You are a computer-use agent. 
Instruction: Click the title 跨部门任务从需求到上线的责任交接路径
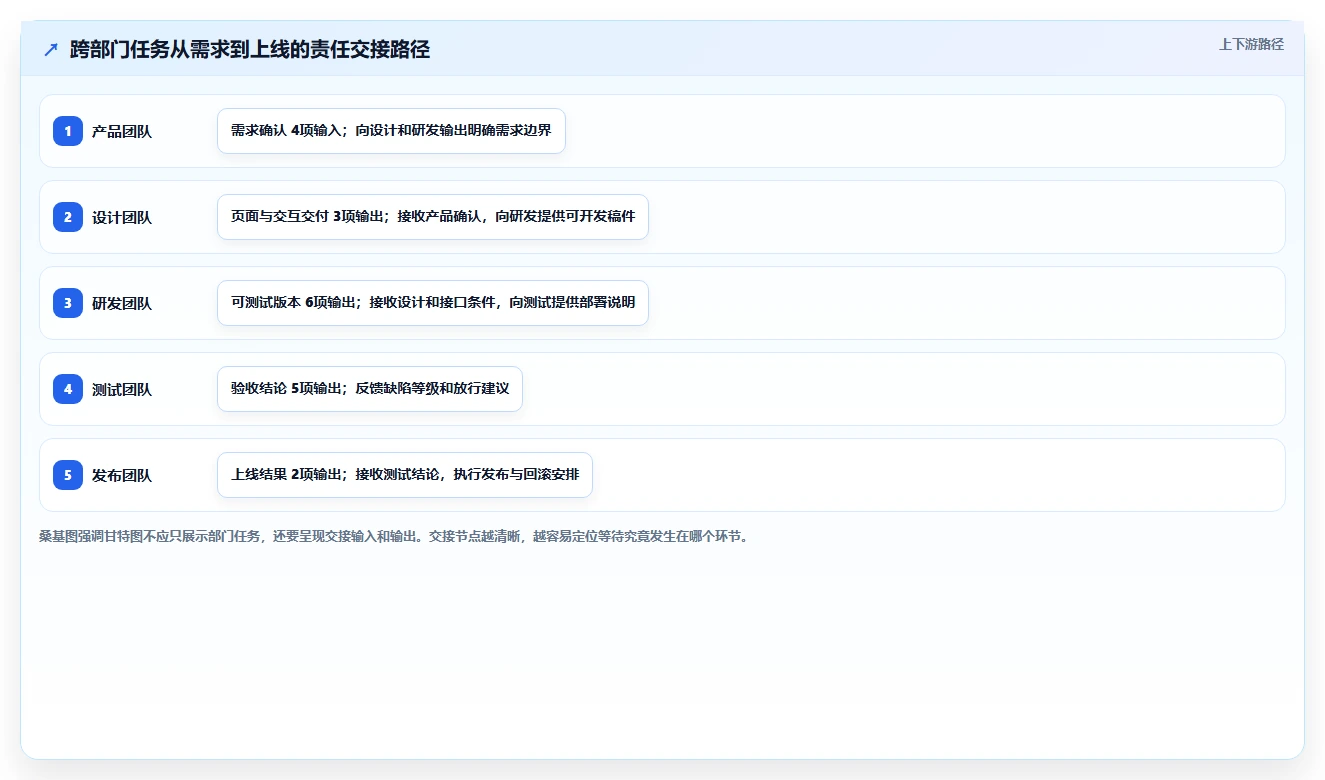pyautogui.click(x=250, y=49)
